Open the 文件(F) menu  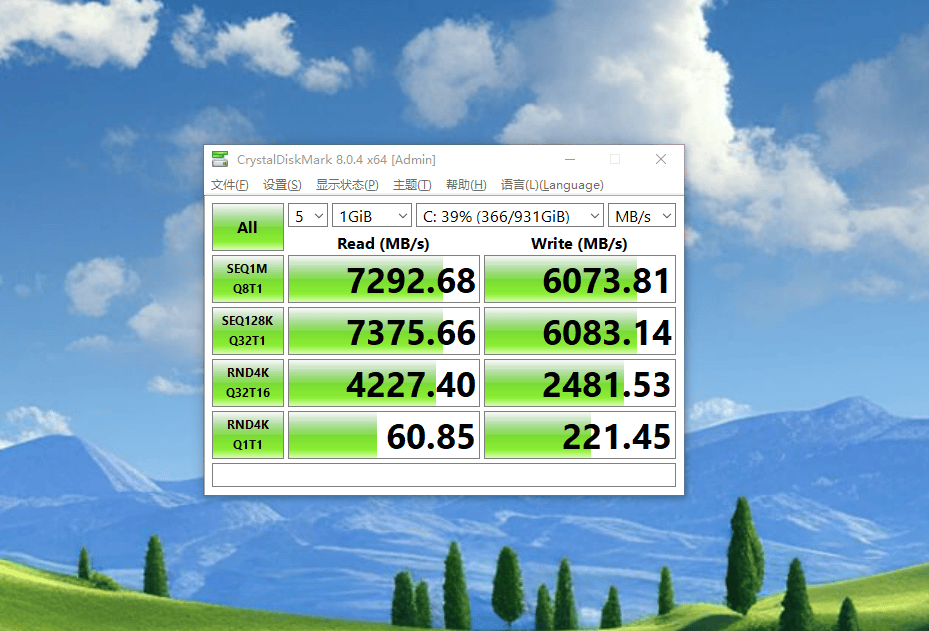(230, 185)
